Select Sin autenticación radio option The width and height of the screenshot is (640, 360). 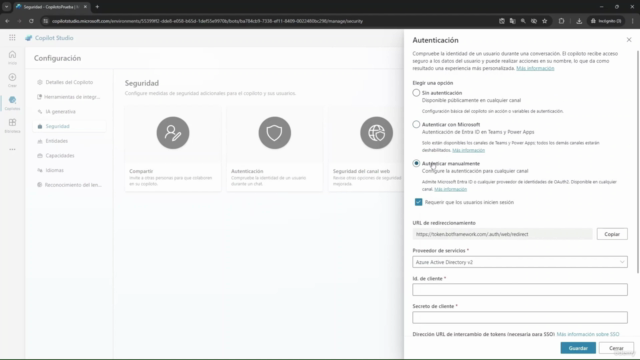tap(416, 93)
